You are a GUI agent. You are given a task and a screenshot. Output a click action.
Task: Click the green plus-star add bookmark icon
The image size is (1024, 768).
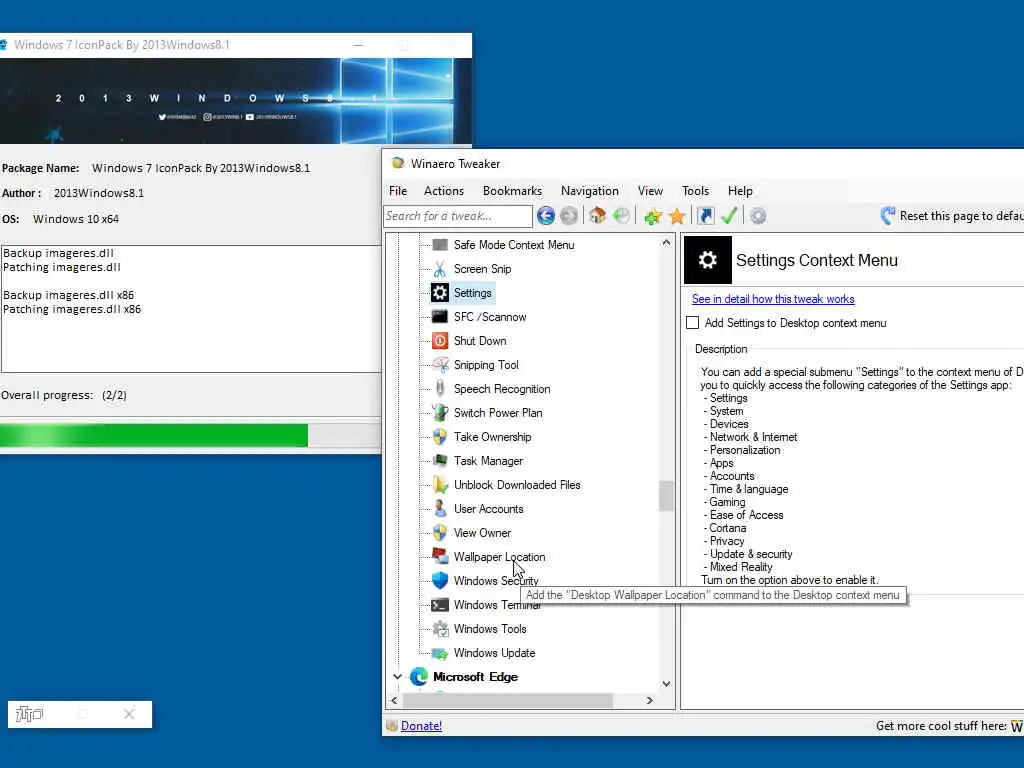pos(652,216)
